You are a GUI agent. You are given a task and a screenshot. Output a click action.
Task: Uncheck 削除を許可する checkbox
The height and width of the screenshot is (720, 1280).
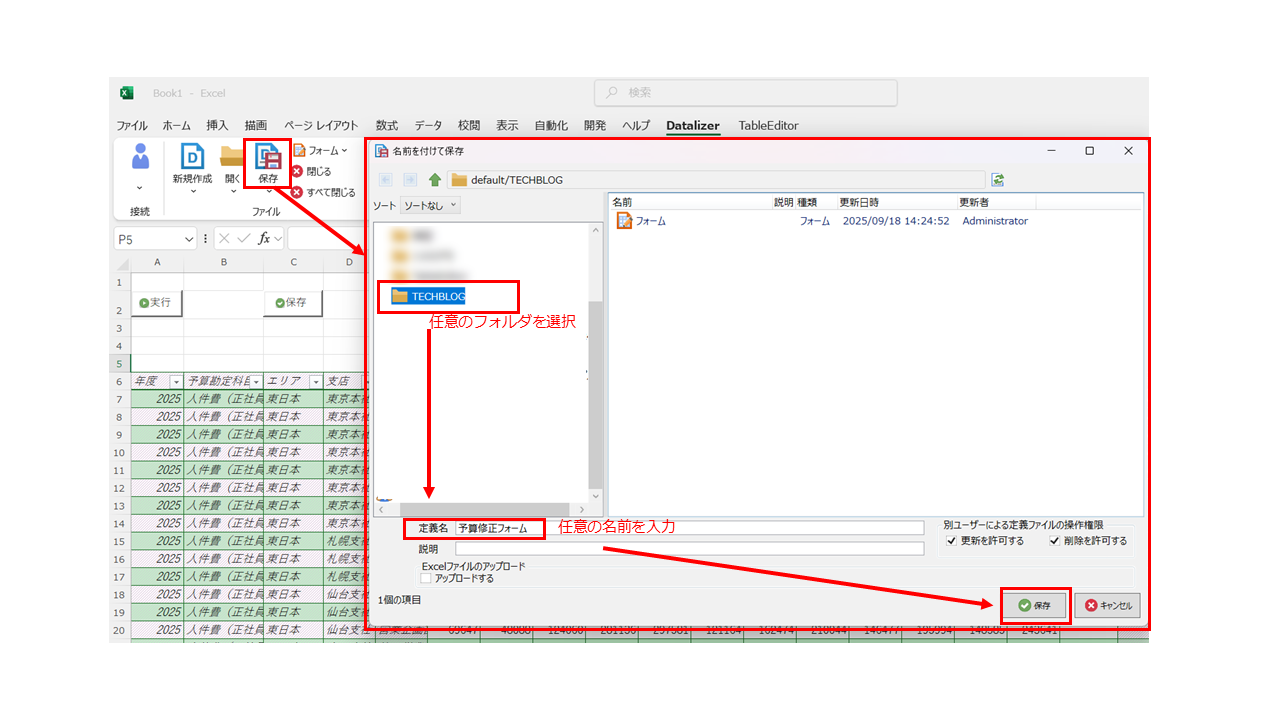[x=1054, y=541]
